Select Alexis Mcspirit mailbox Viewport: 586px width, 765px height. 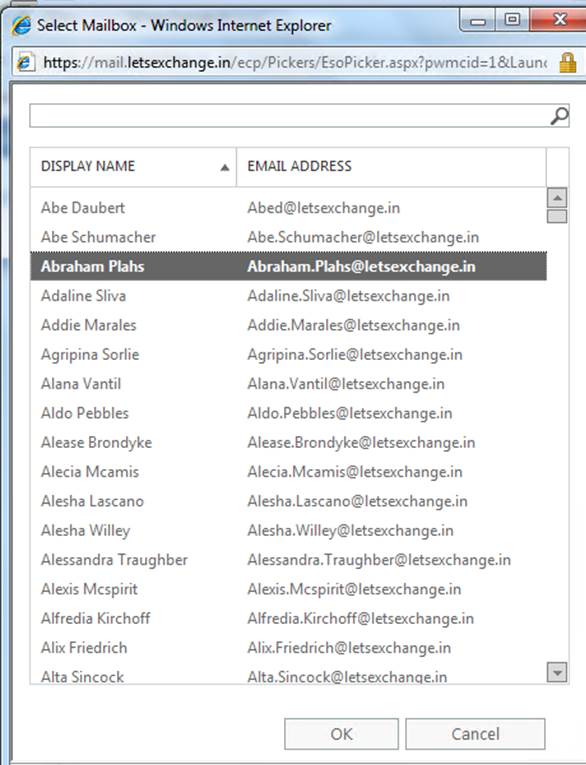click(288, 589)
